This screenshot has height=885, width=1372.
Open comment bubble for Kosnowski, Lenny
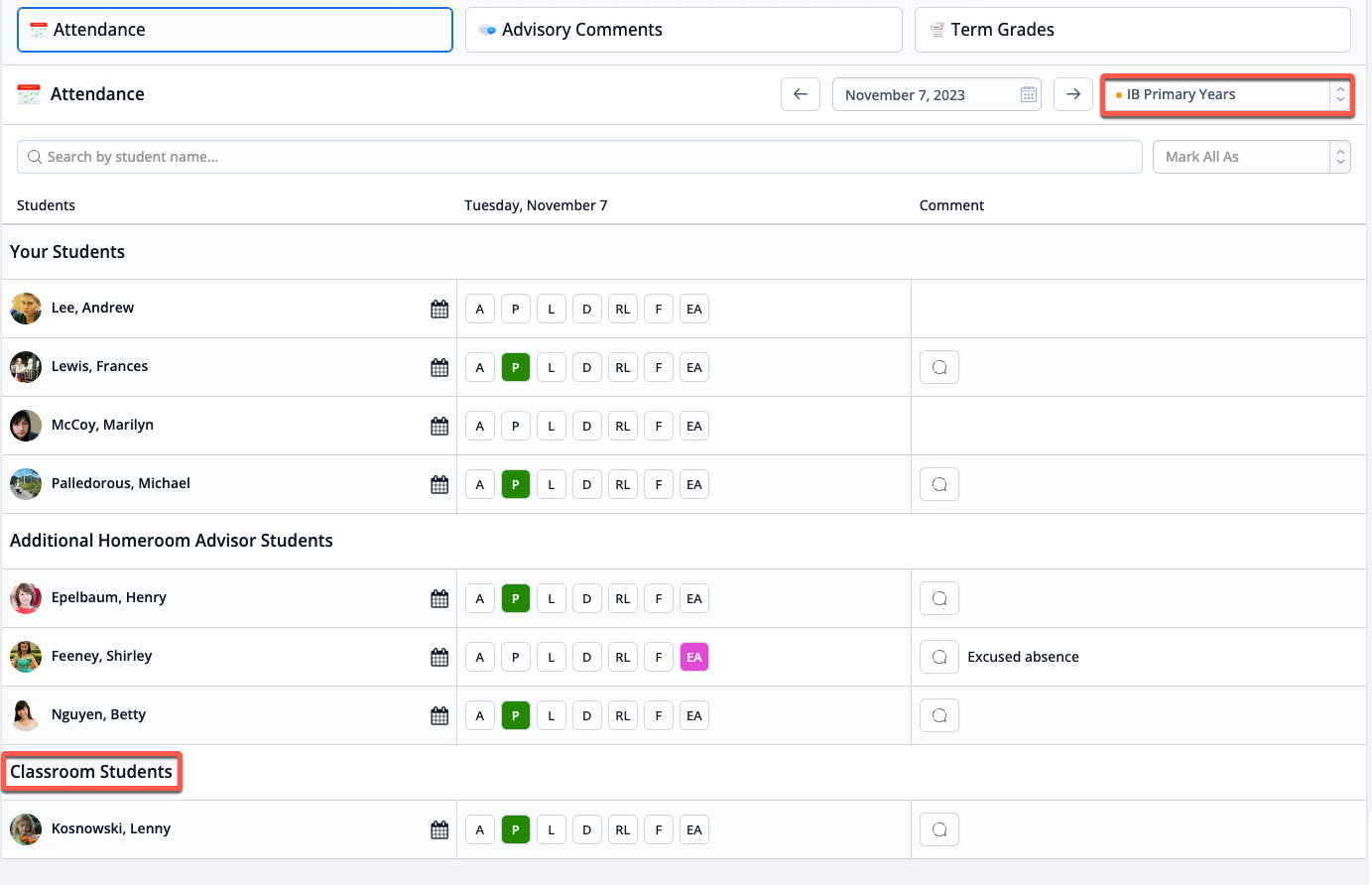click(x=939, y=830)
